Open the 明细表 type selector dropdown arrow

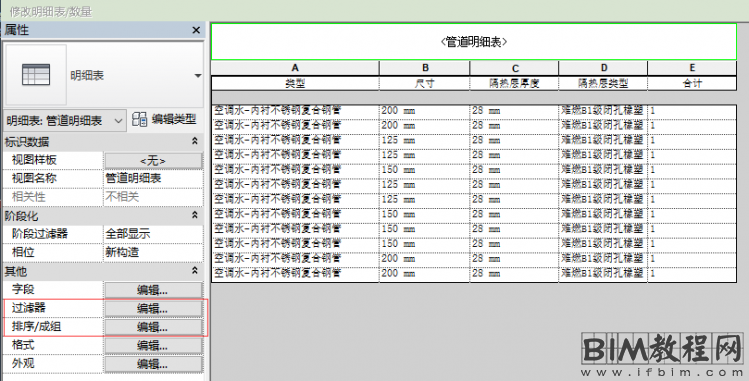point(197,75)
